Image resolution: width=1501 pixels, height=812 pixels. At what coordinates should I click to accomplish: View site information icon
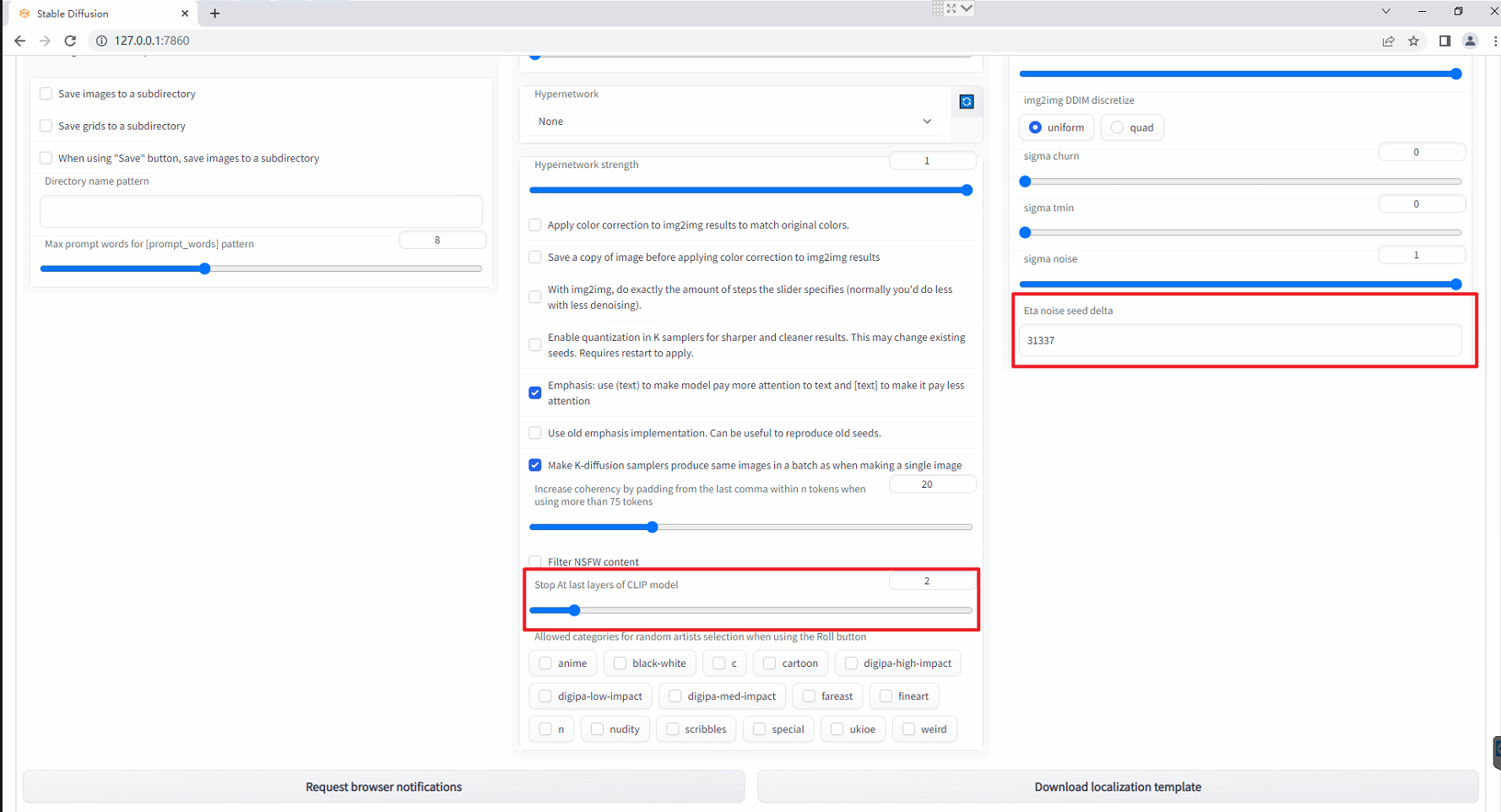click(x=101, y=41)
